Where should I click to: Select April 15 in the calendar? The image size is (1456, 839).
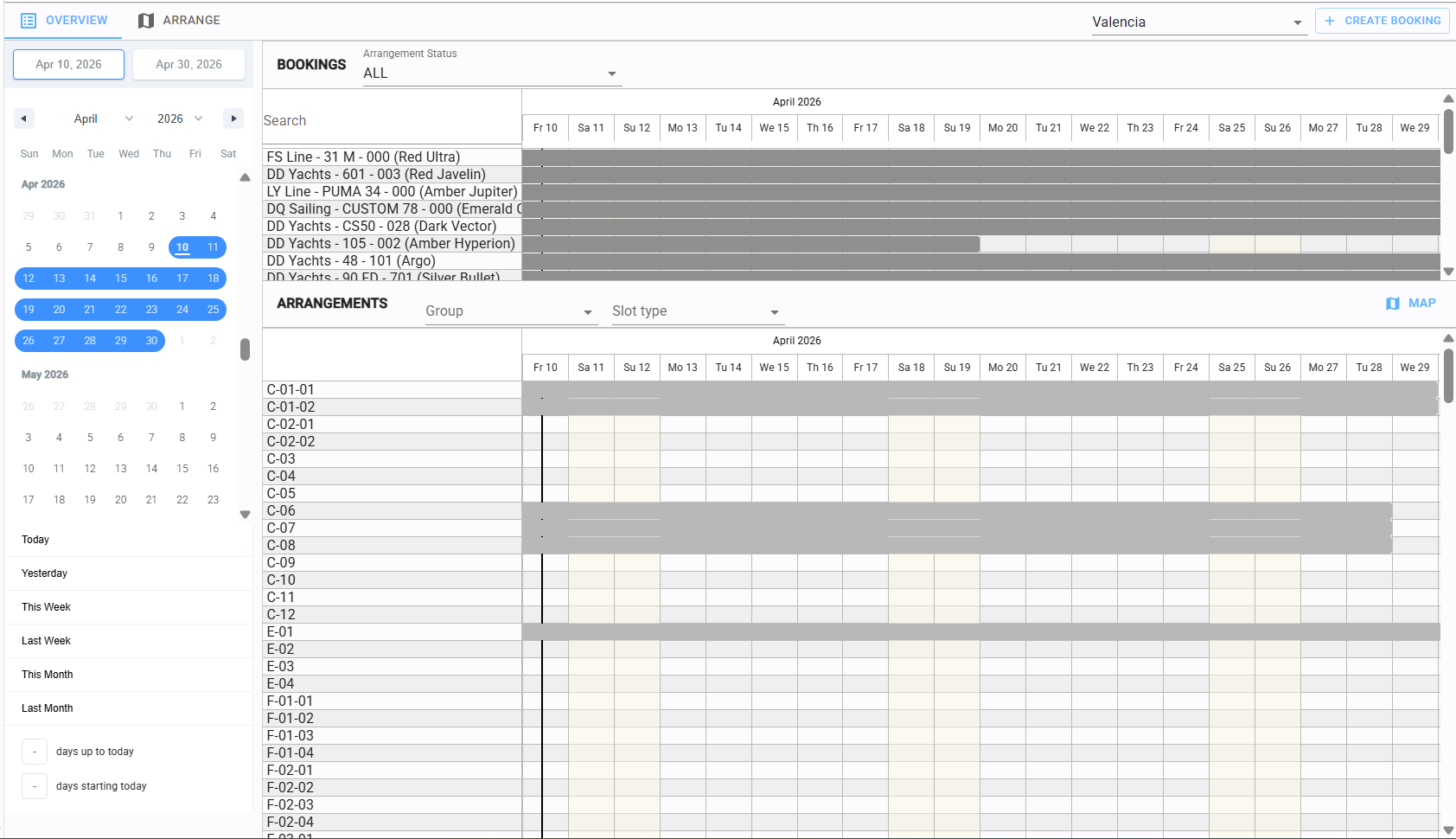click(121, 279)
